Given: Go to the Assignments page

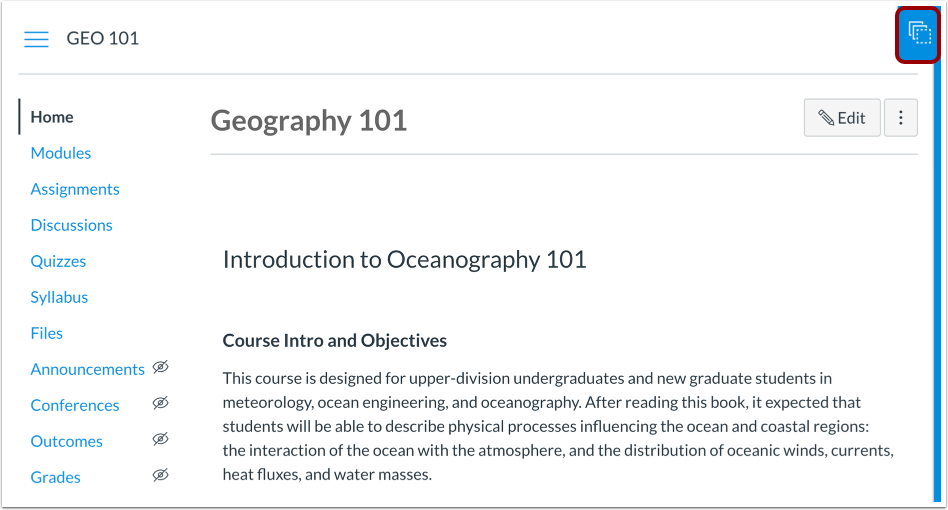Looking at the screenshot, I should tap(75, 189).
